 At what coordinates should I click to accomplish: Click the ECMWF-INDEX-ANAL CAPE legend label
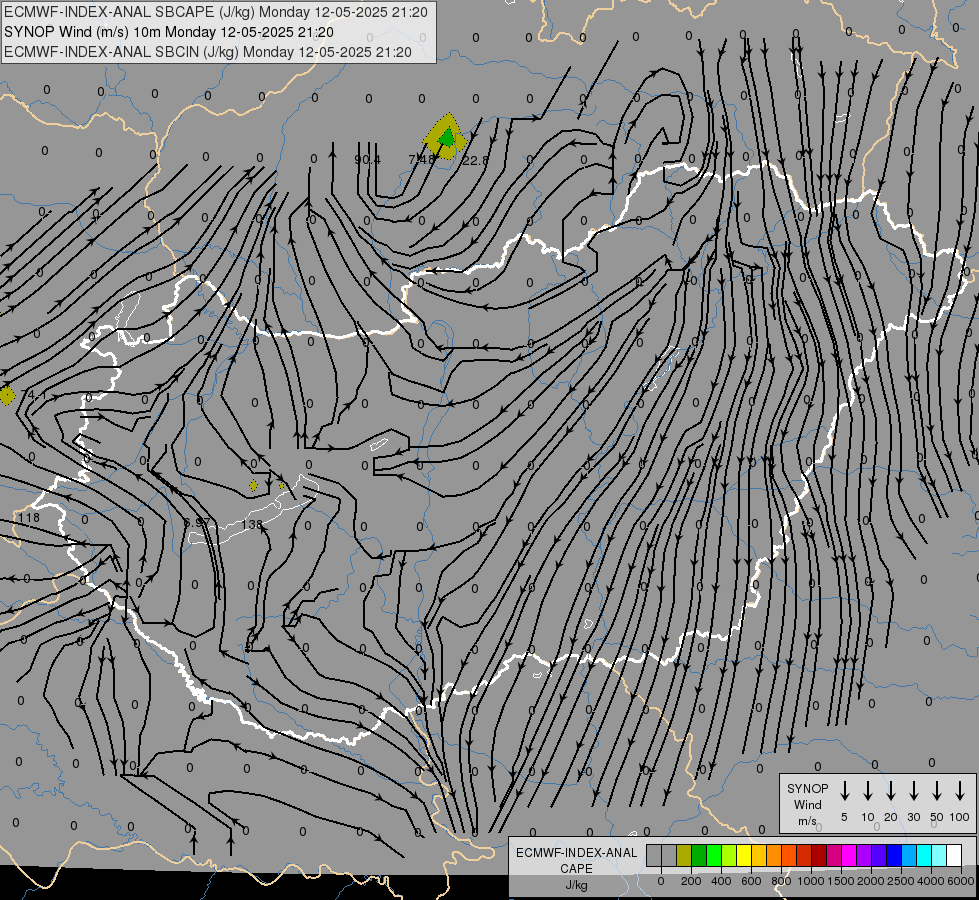576,860
